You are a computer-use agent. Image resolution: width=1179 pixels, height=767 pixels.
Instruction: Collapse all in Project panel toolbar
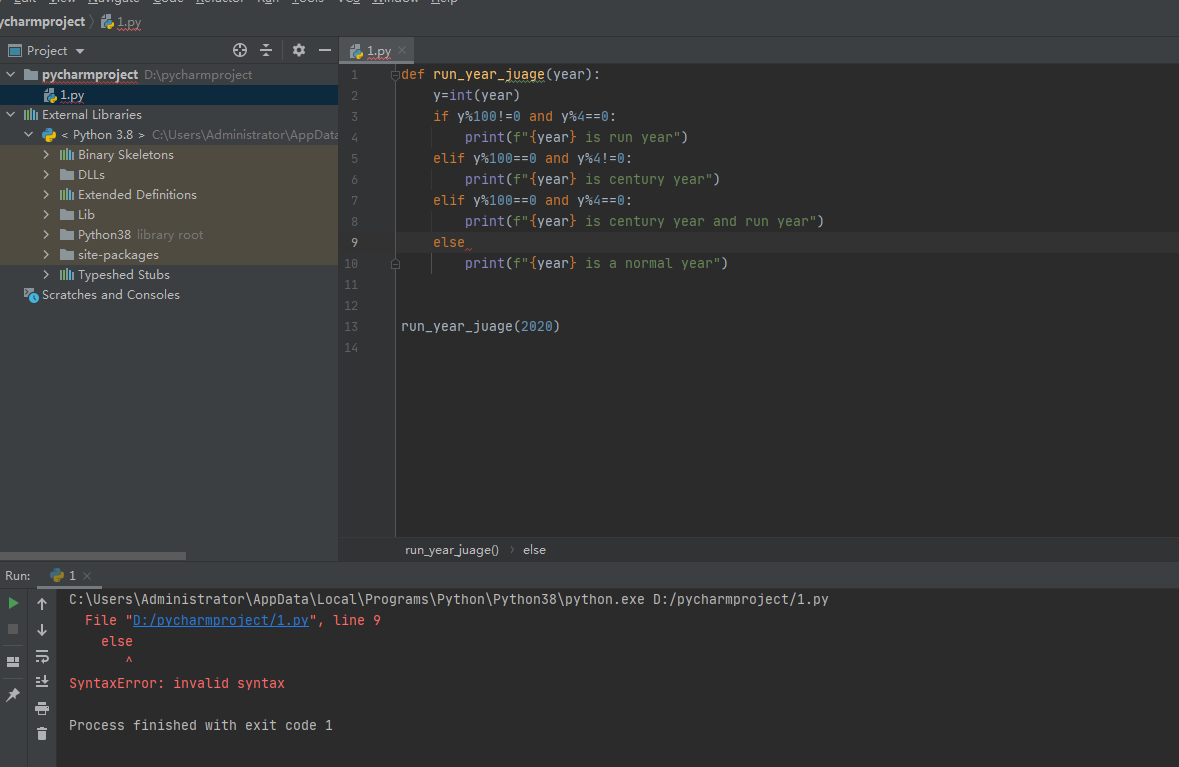pyautogui.click(x=266, y=50)
